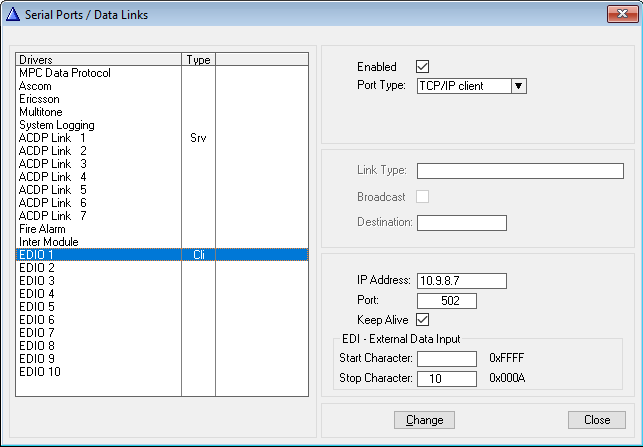The width and height of the screenshot is (643, 447).
Task: Click the Srv type cell
Action: pyautogui.click(x=198, y=138)
